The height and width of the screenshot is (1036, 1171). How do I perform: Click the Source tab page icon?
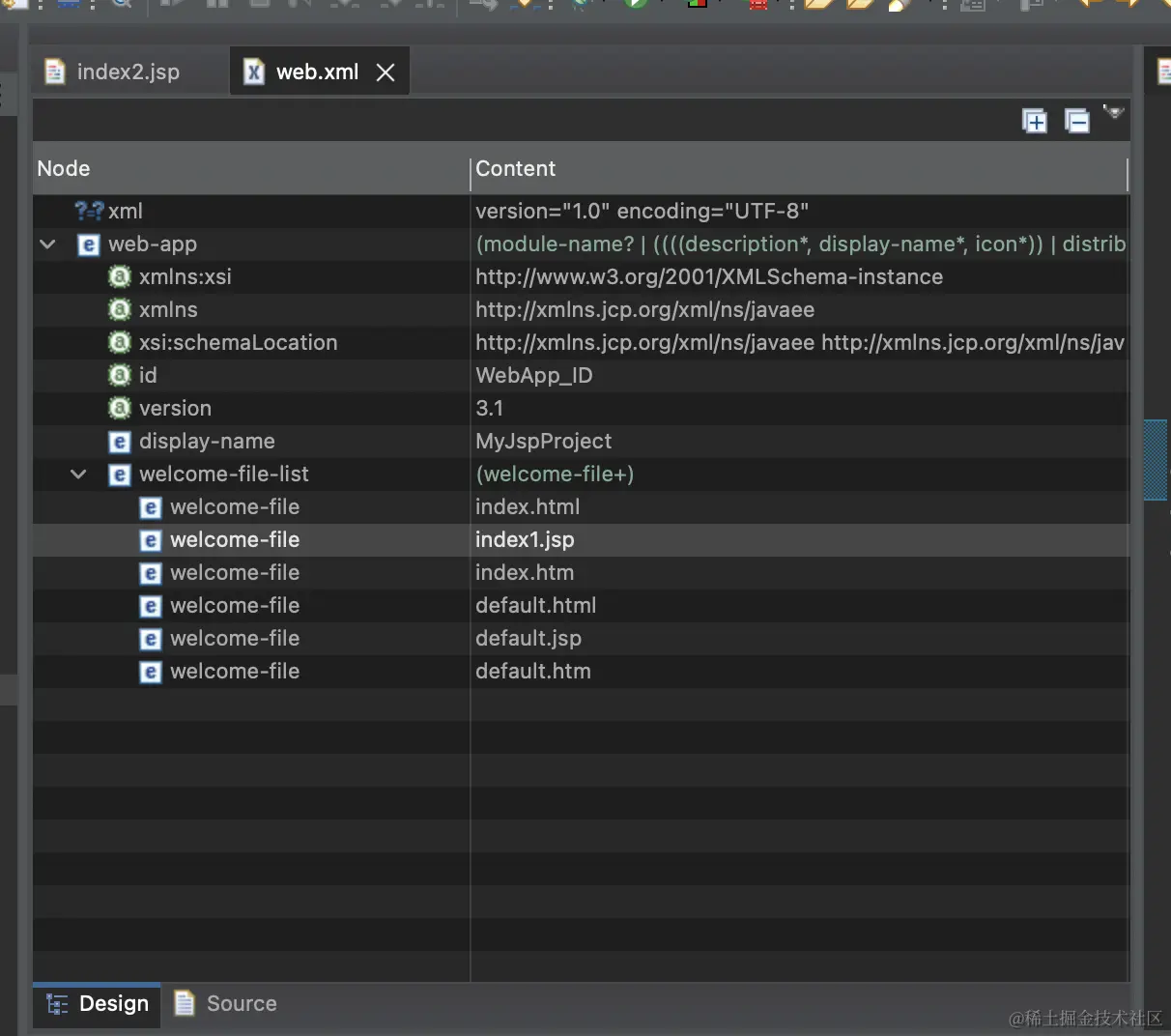pos(185,1003)
